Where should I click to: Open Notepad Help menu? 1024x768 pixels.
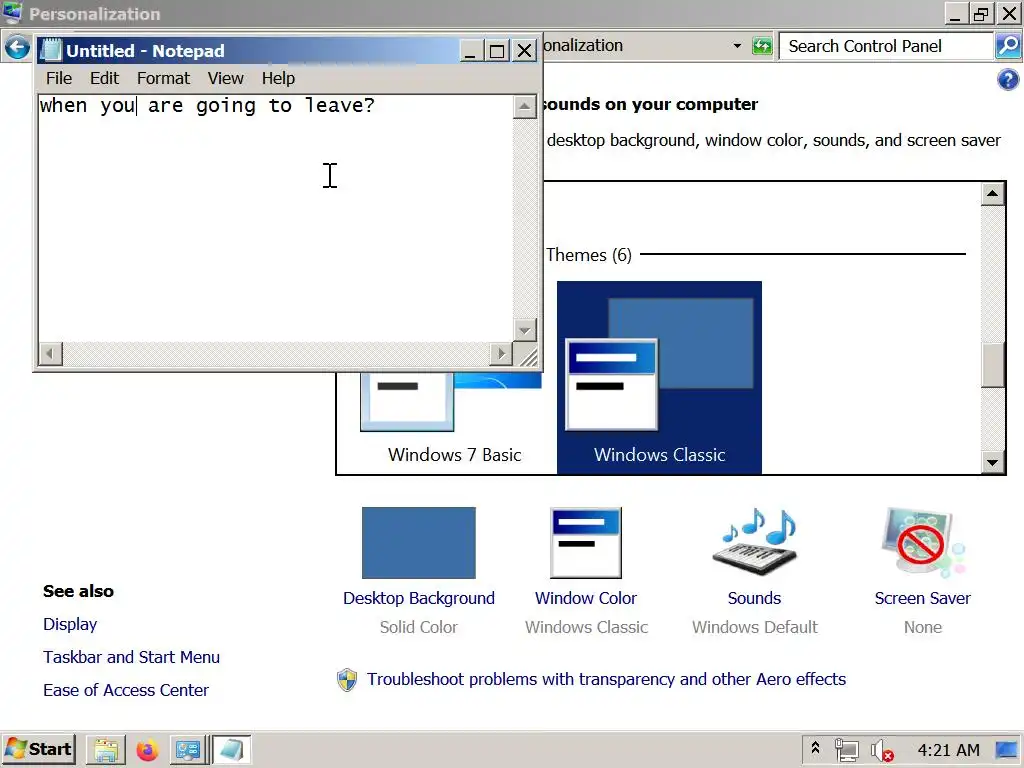coord(278,78)
